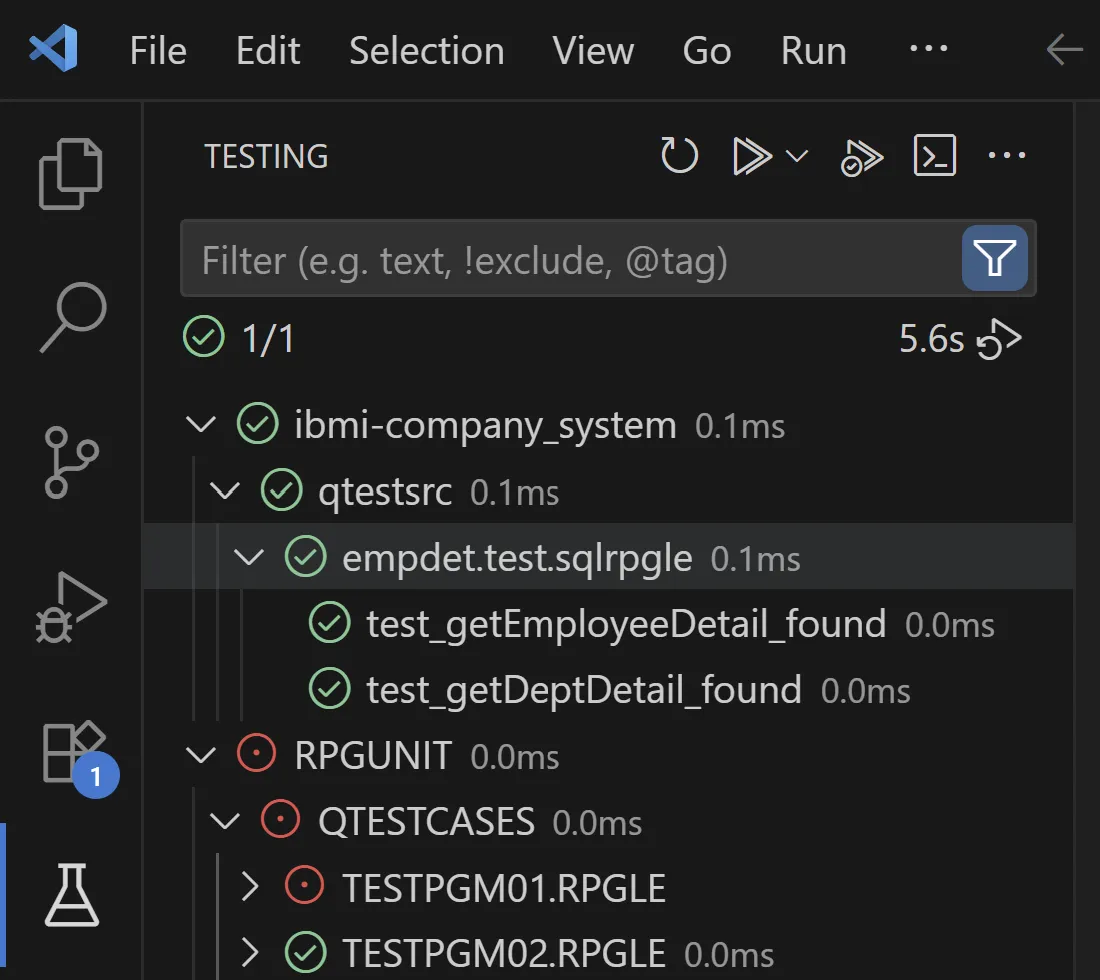Select the Testing beaker icon
This screenshot has width=1100, height=980.
coord(72,895)
